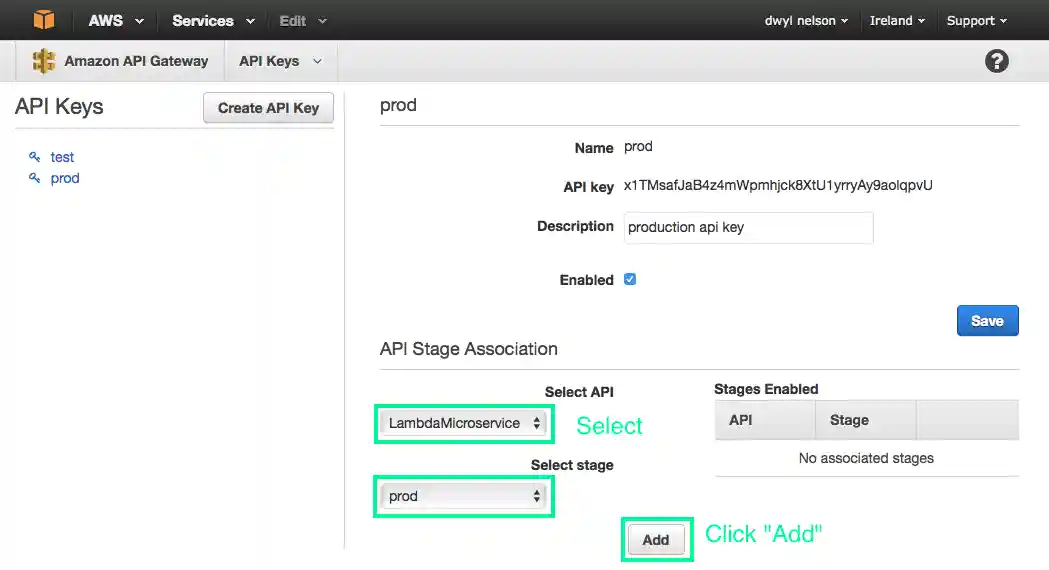Click the blue Save button

point(987,320)
